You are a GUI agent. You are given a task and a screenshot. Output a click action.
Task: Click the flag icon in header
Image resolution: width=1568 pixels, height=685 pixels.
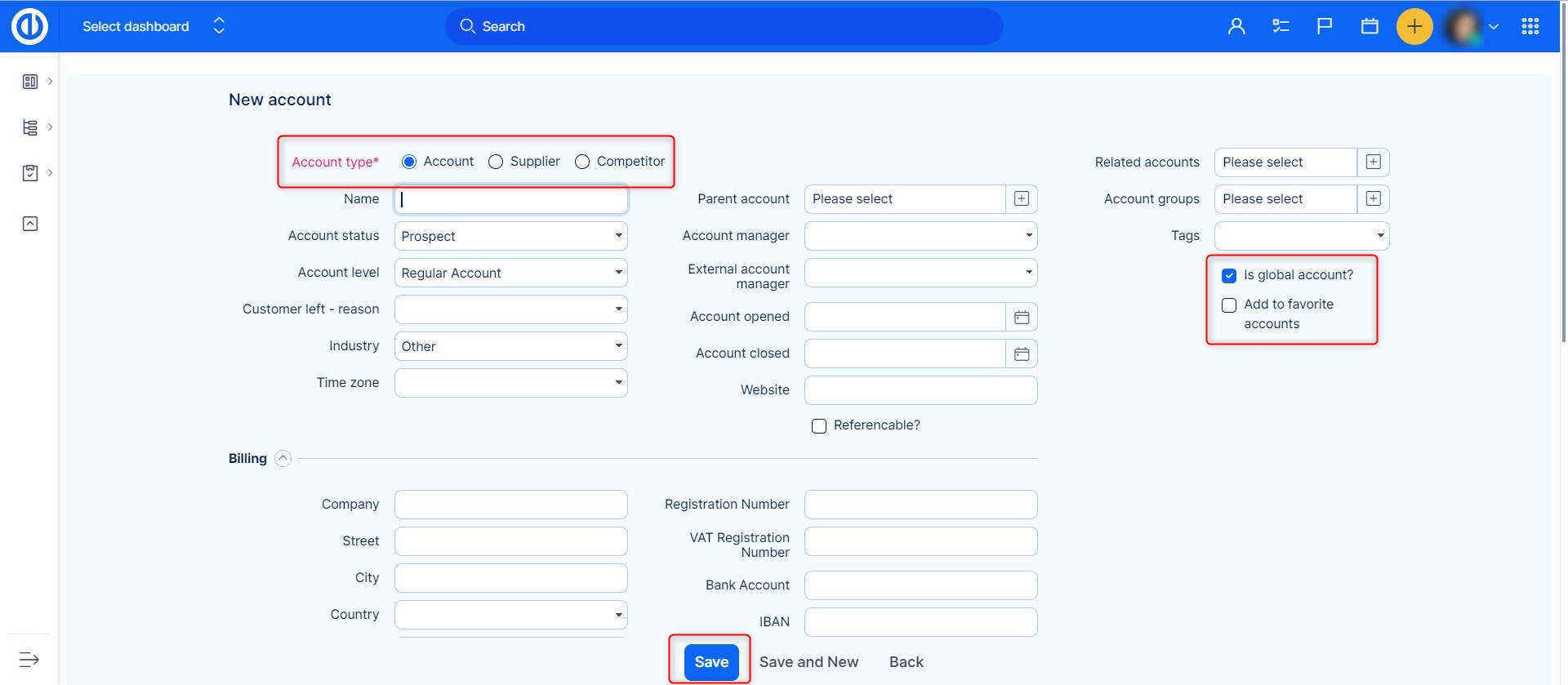(1325, 26)
